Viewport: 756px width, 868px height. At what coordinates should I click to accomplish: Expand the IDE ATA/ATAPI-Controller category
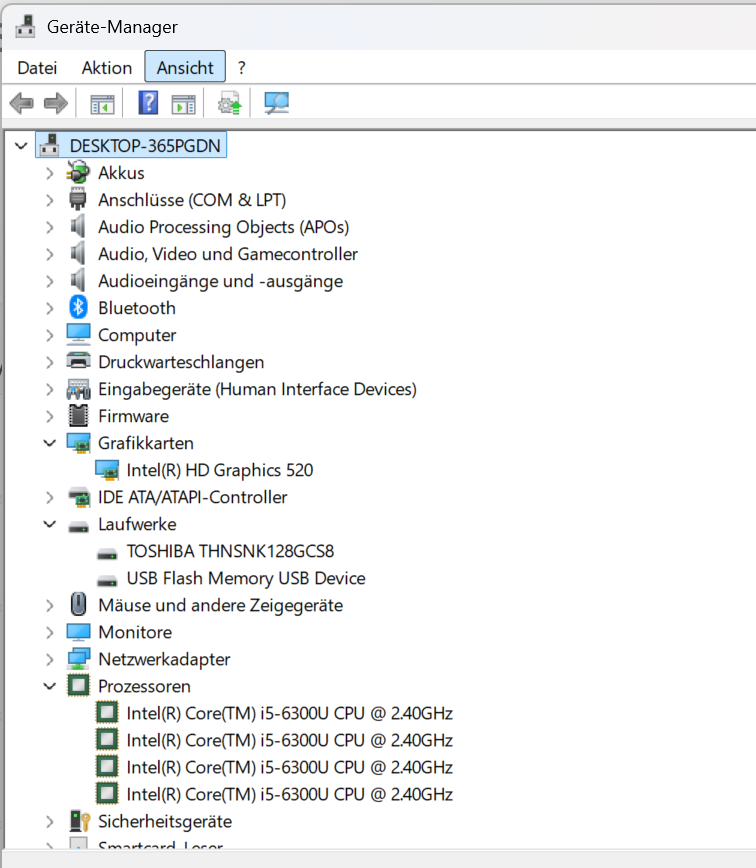[50, 498]
